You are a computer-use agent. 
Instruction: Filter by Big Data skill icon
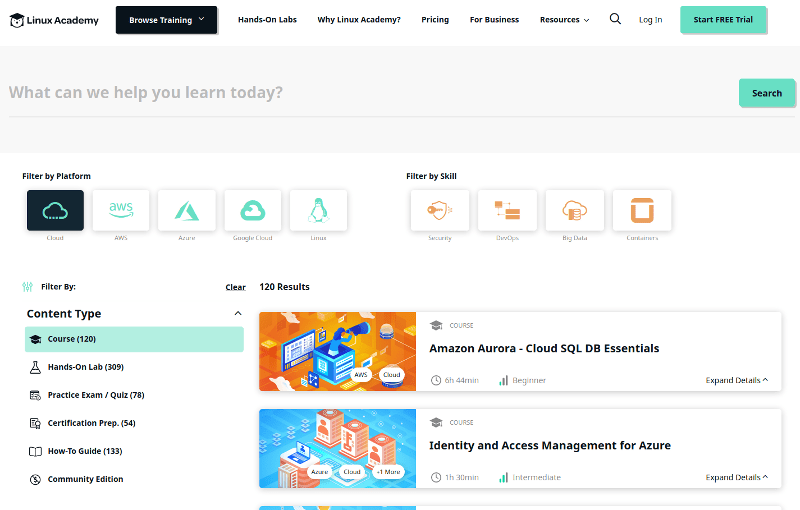[x=574, y=210]
